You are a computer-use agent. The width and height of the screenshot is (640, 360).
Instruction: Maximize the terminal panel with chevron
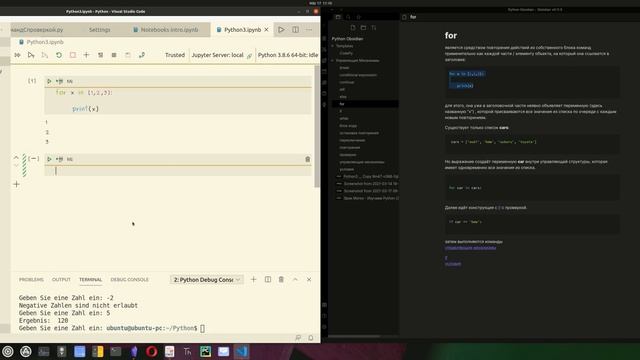295,280
